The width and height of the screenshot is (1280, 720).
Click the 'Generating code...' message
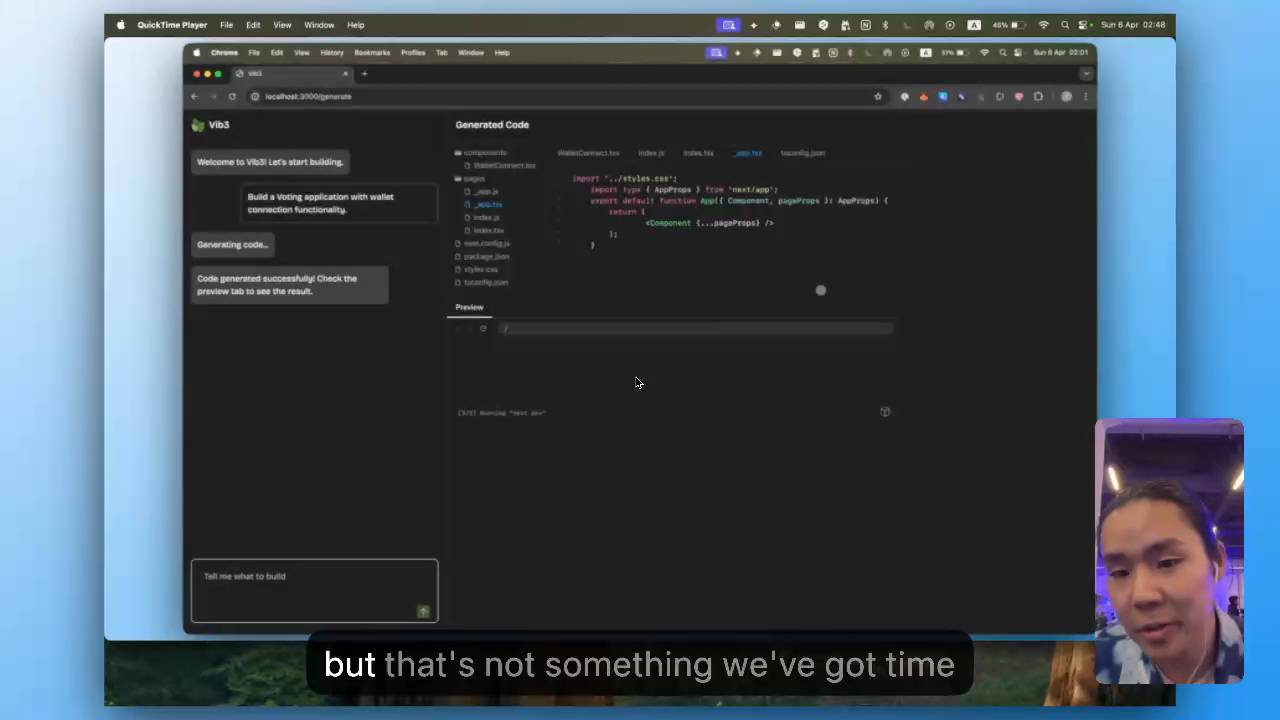[x=232, y=245]
